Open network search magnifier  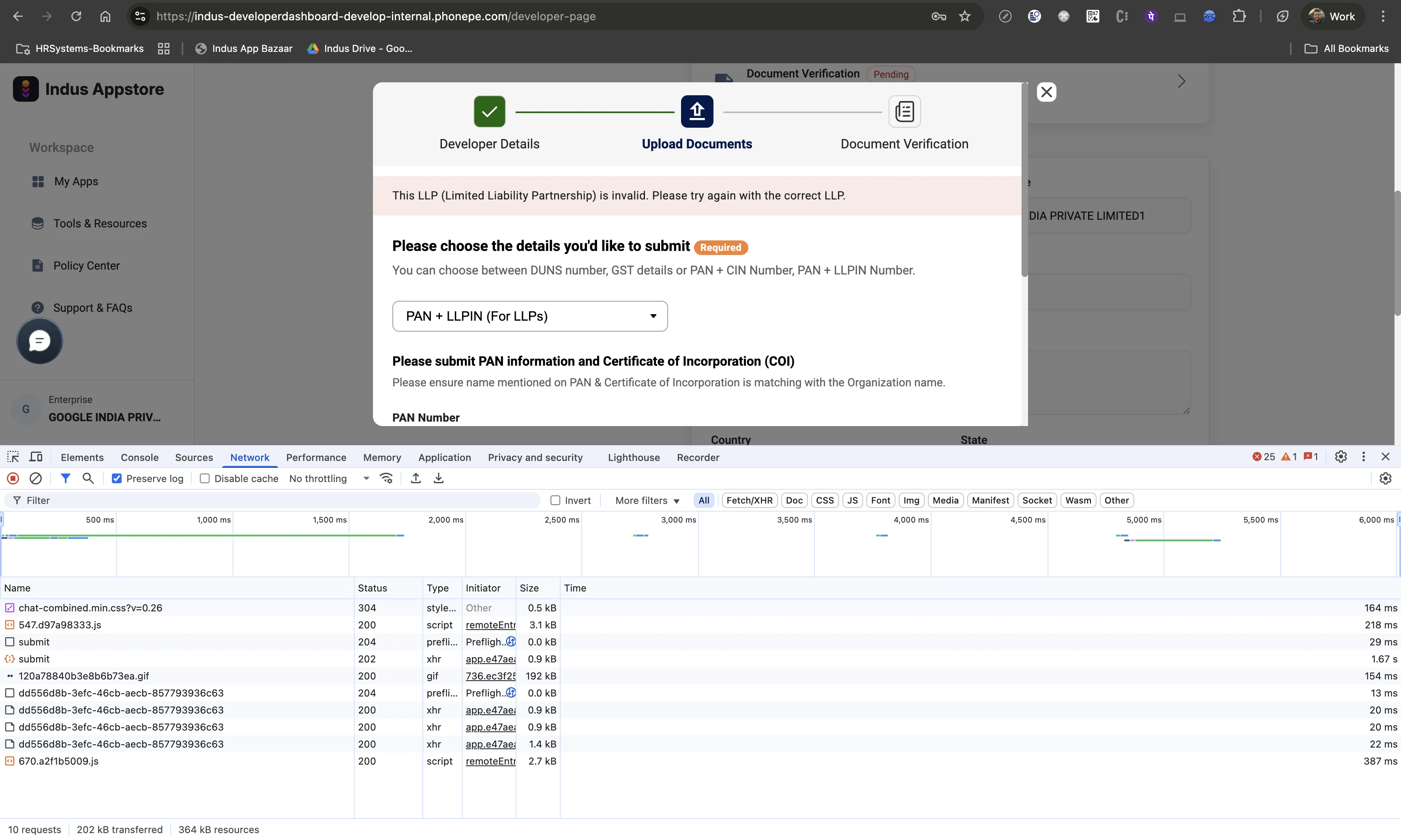88,478
